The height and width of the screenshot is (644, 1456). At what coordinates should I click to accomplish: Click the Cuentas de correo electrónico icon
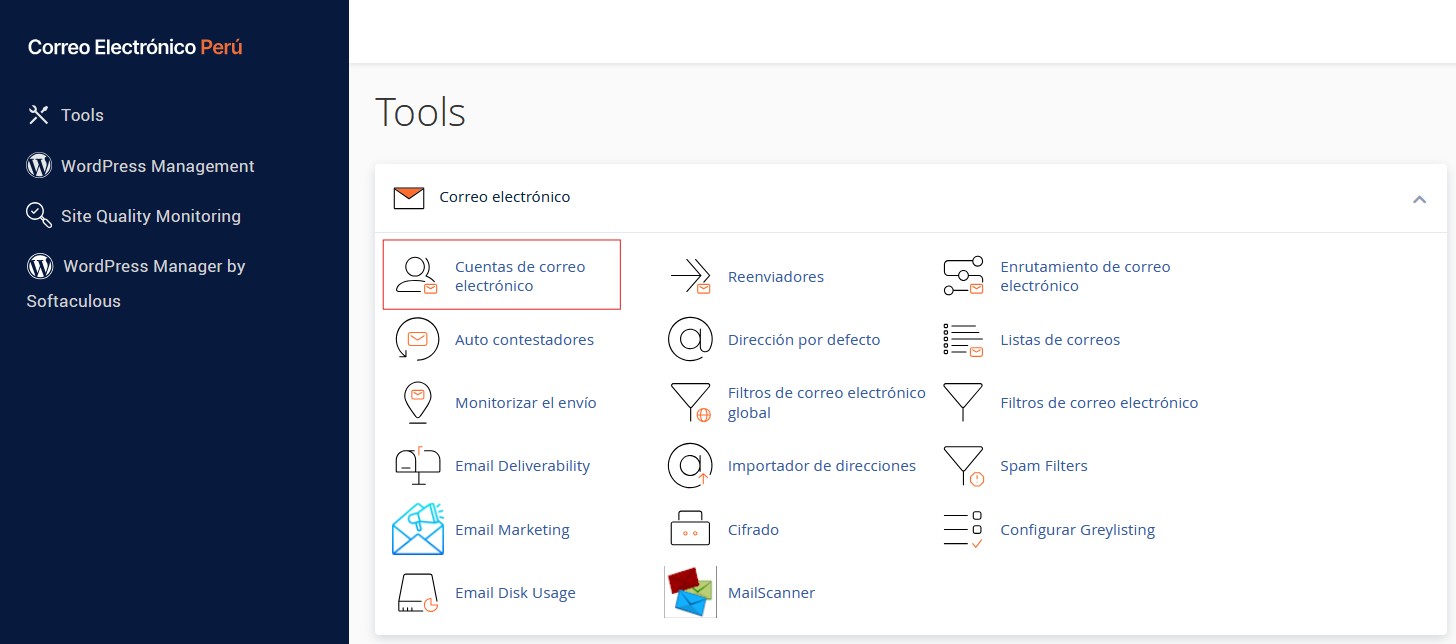pyautogui.click(x=417, y=276)
